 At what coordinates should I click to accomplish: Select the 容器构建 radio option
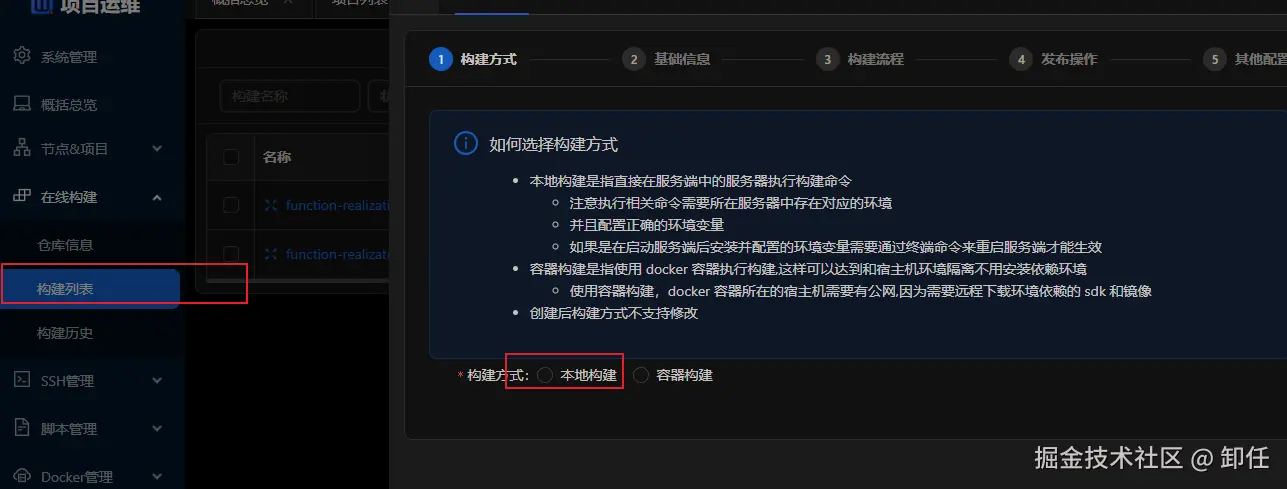click(x=641, y=375)
